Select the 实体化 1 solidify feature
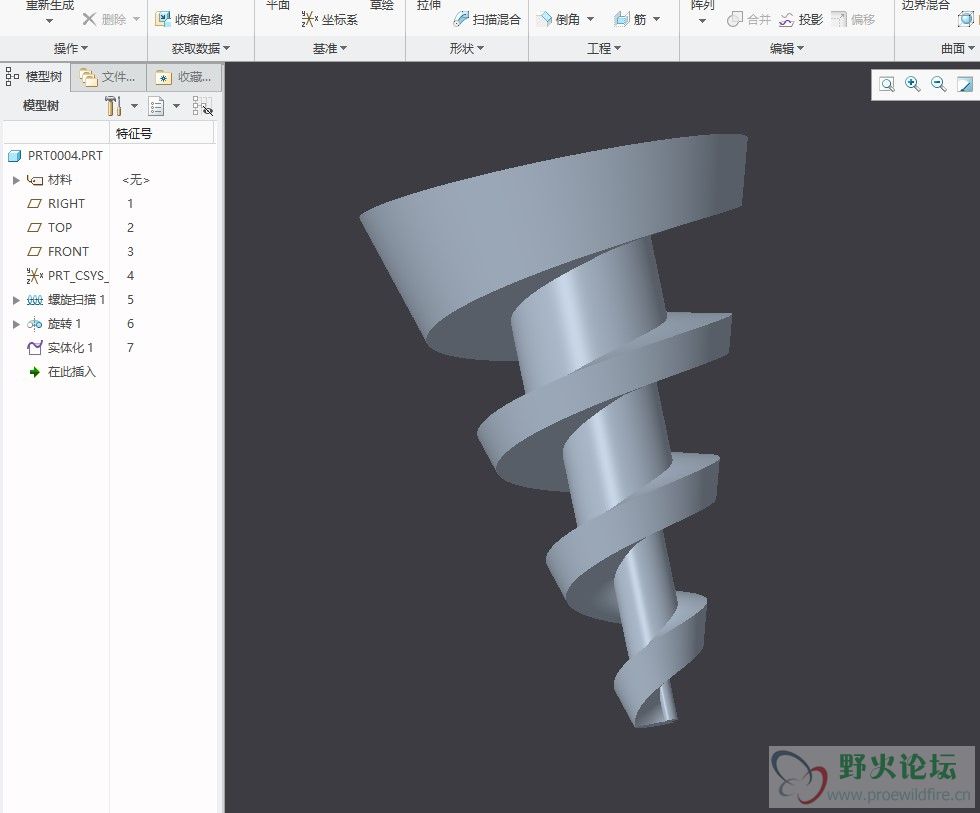 tap(70, 347)
